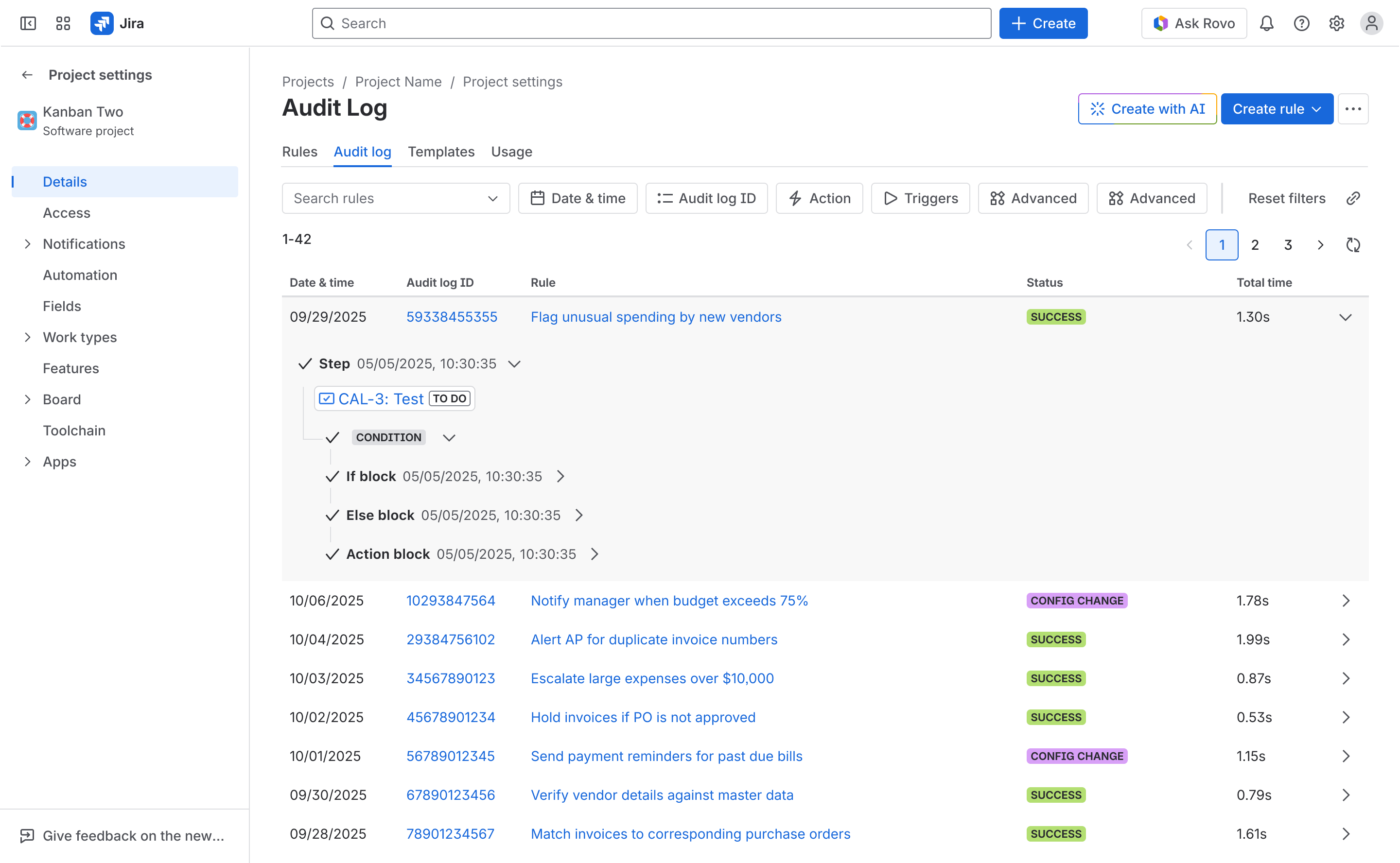Screen dimensions: 1400x863
Task: Open the Action filter
Action: click(819, 198)
